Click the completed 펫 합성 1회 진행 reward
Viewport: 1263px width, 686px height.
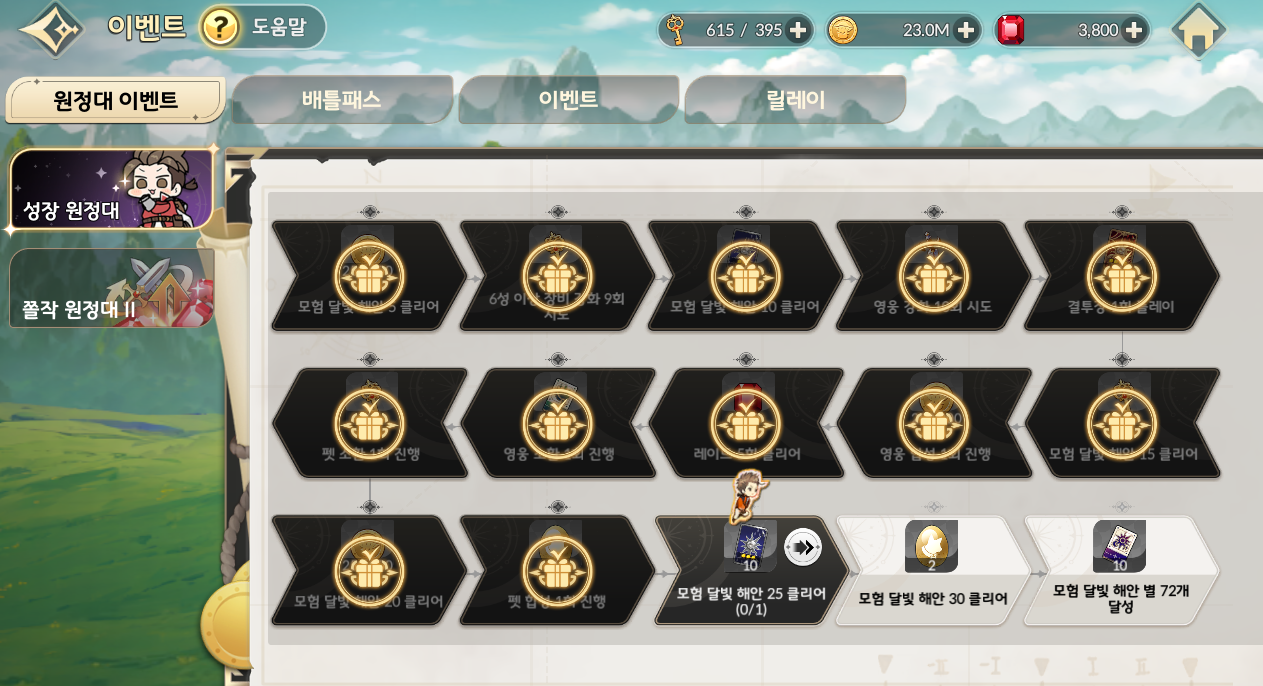click(x=557, y=570)
